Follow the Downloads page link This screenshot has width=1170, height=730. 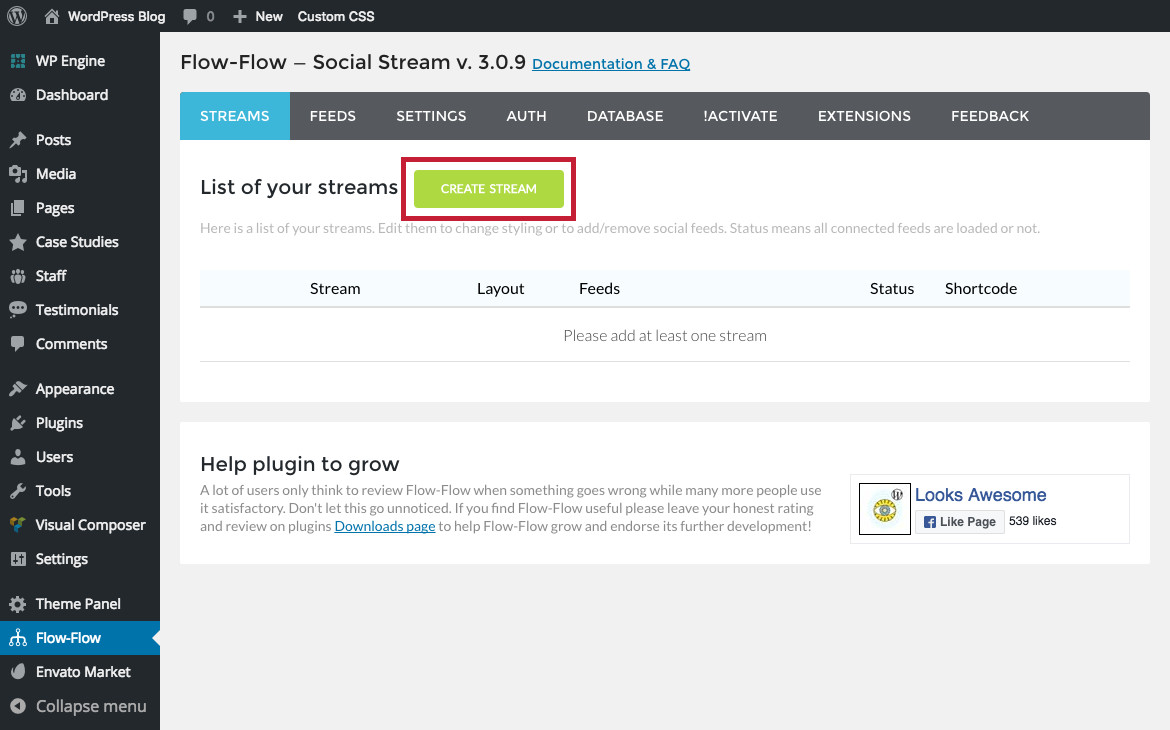coord(385,526)
